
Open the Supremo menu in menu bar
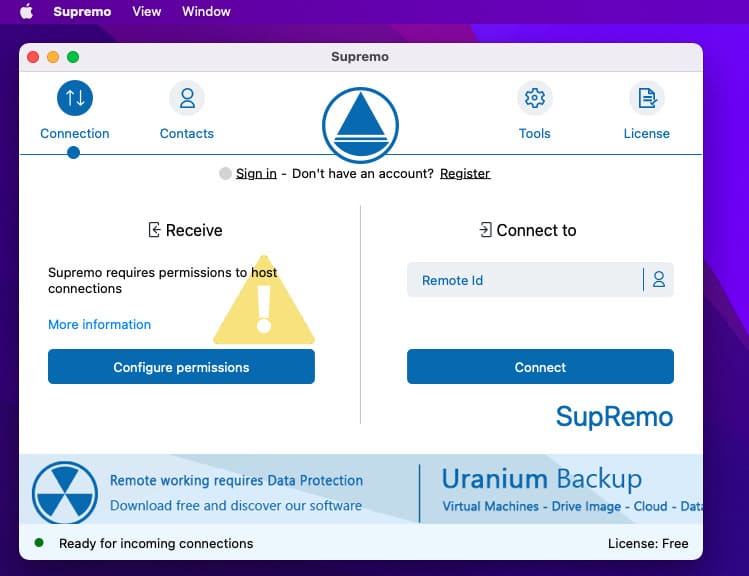tap(82, 11)
